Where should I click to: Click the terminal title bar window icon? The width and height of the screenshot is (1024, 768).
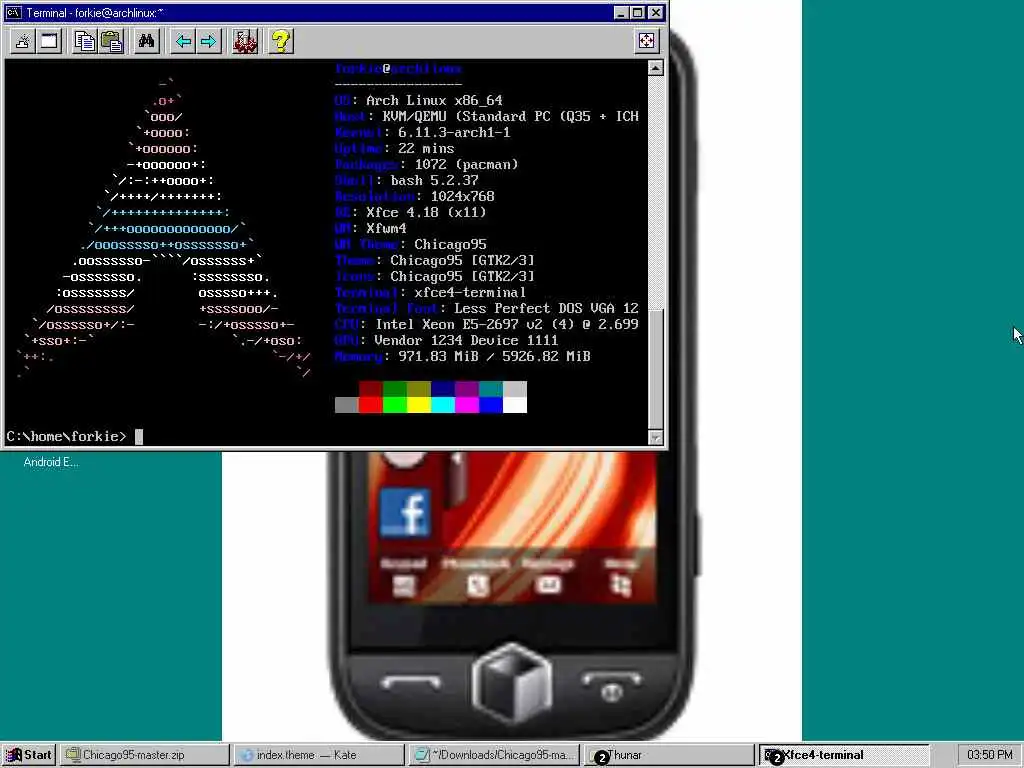pos(14,12)
